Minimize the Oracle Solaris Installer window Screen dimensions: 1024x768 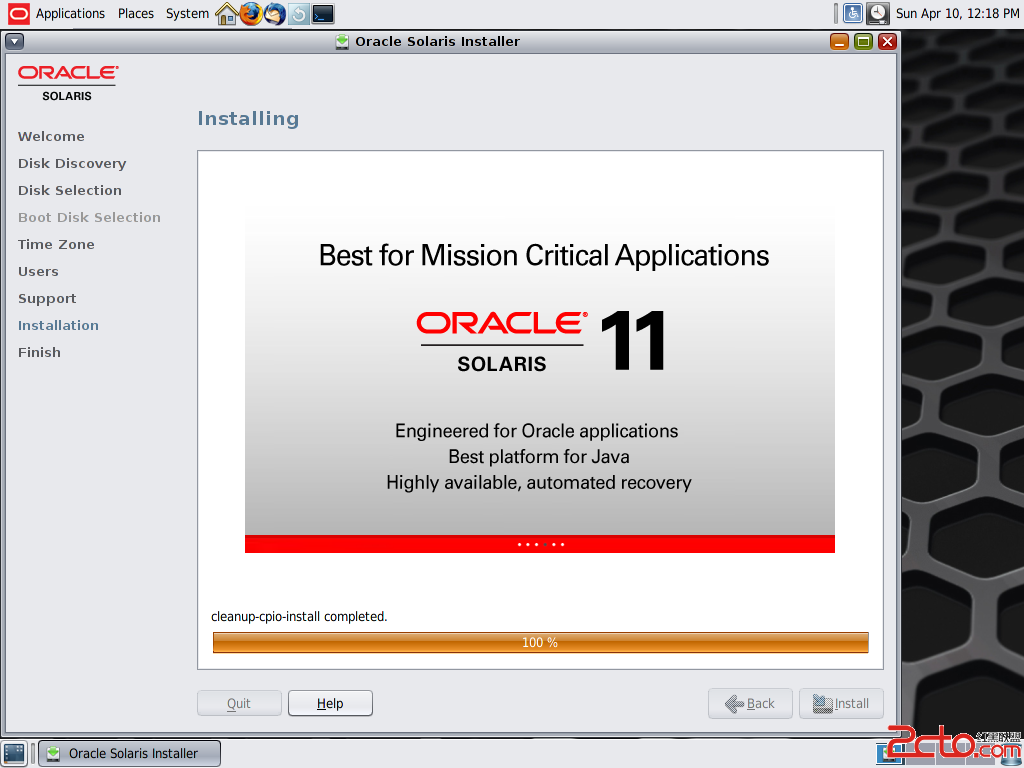839,42
